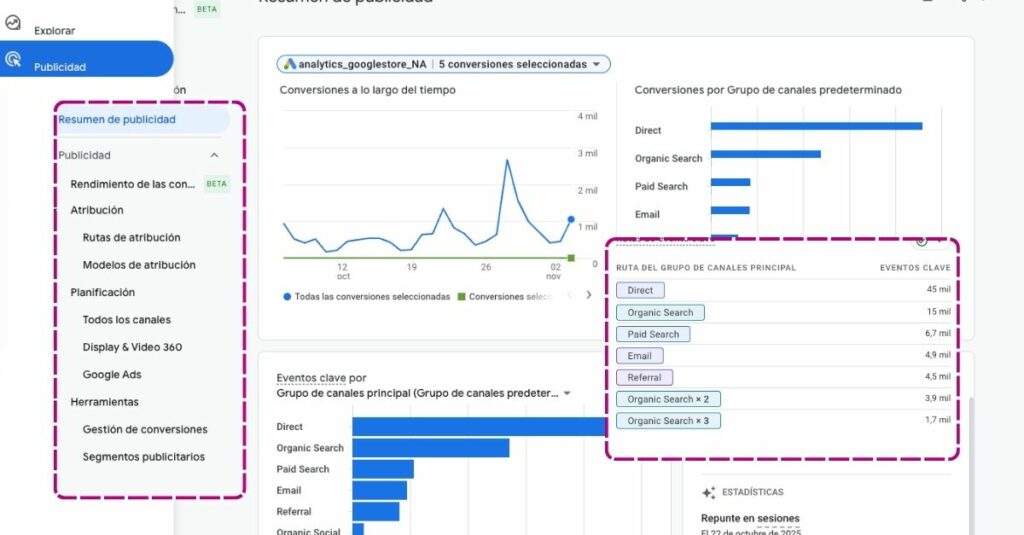The height and width of the screenshot is (535, 1024).
Task: Open Modelos de atribución report
Action: (x=139, y=265)
